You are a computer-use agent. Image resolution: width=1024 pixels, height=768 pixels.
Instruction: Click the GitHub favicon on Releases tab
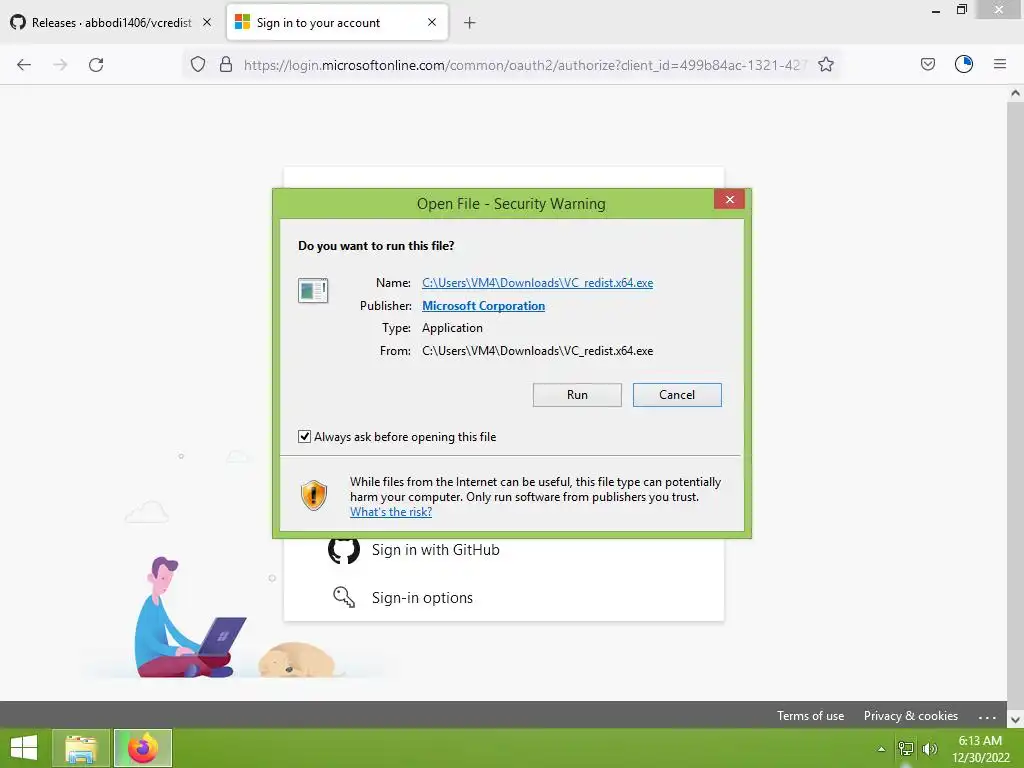(x=18, y=22)
